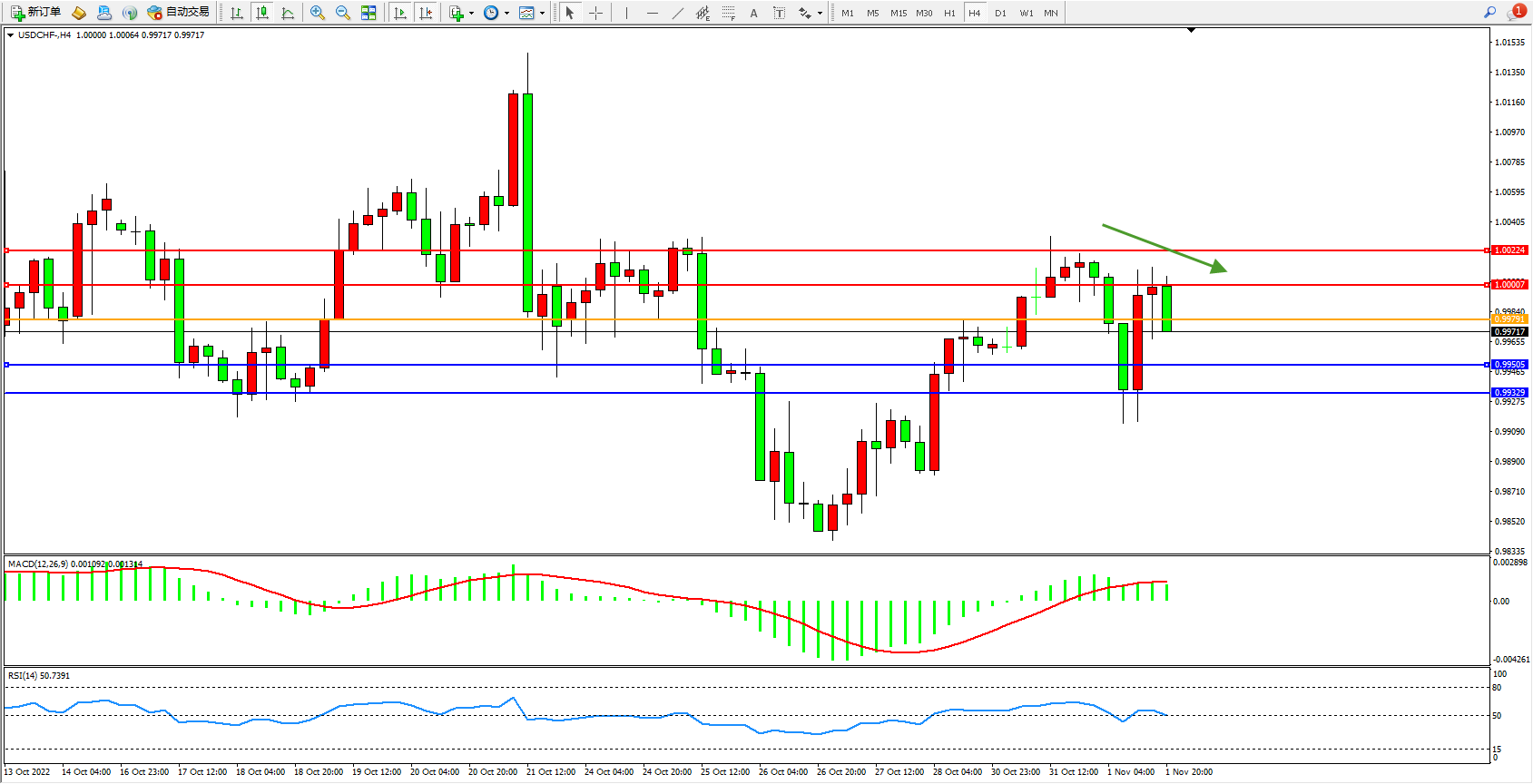Switch to the M15 timeframe
1533x784 pixels.
898,13
